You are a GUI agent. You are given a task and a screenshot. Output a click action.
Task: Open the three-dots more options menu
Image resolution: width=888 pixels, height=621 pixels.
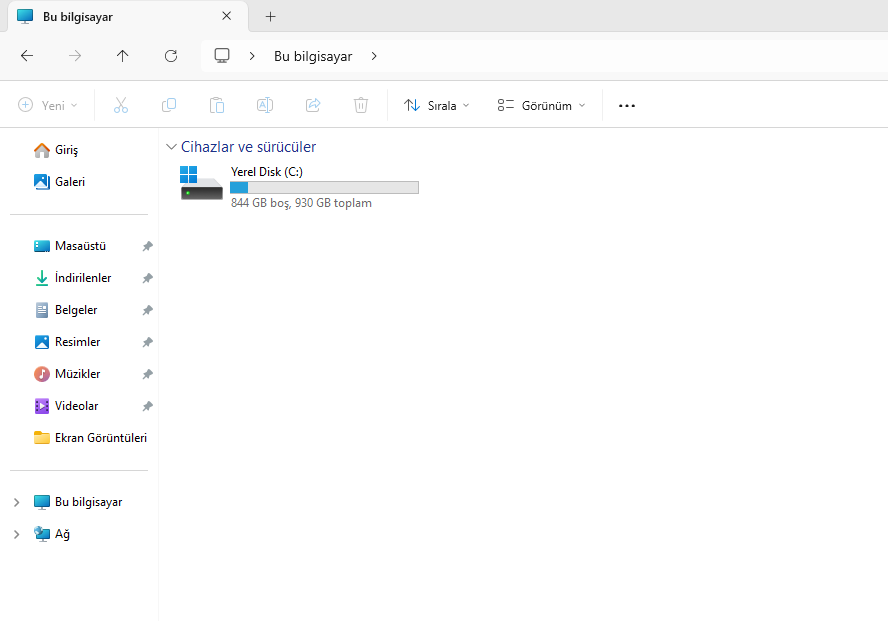point(627,105)
